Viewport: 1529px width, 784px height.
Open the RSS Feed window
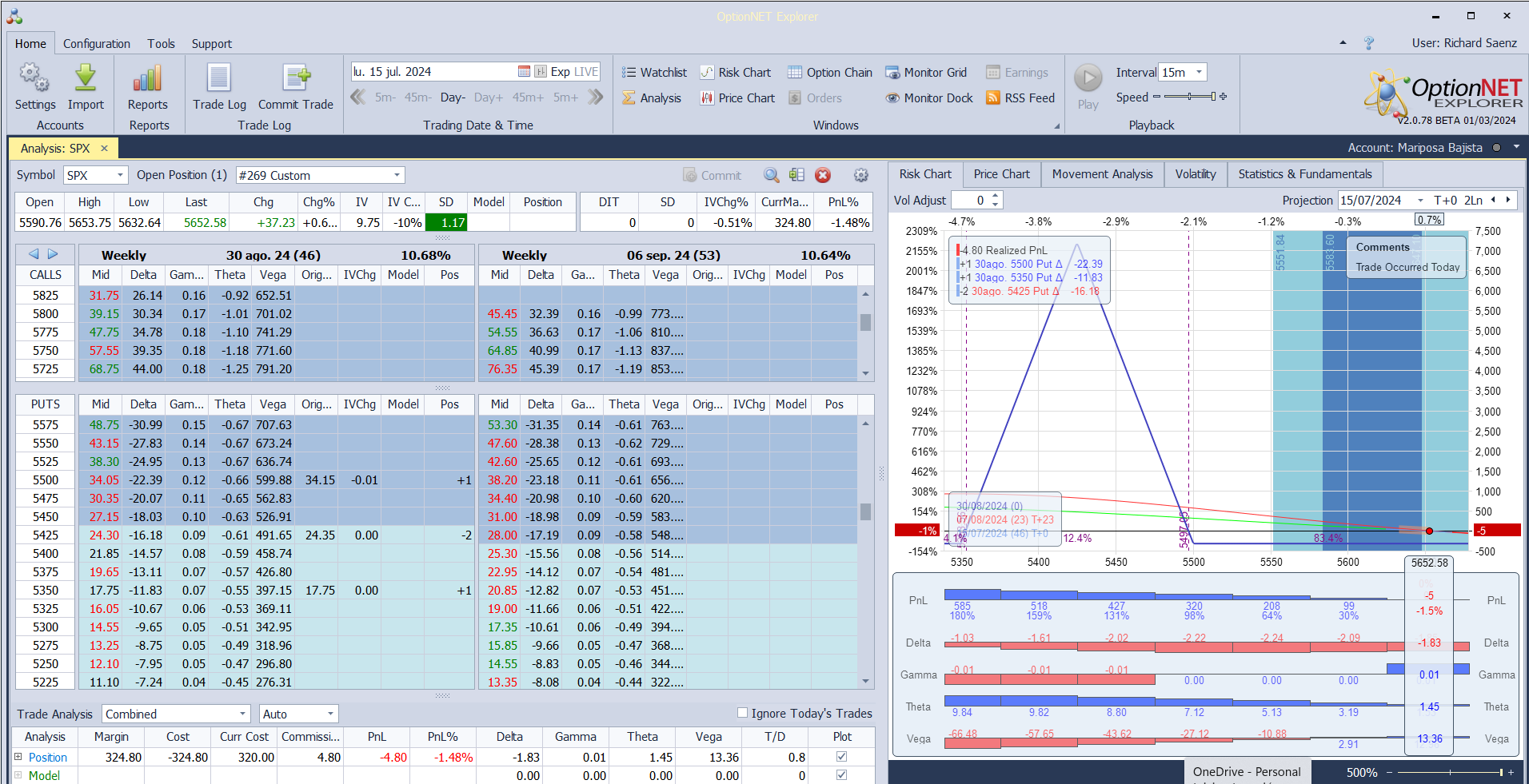(1020, 98)
